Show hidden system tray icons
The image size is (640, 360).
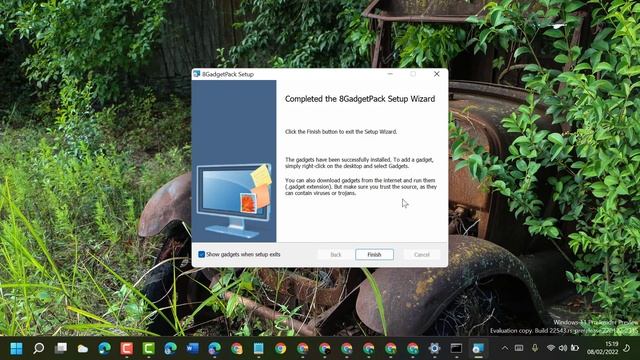[505, 348]
